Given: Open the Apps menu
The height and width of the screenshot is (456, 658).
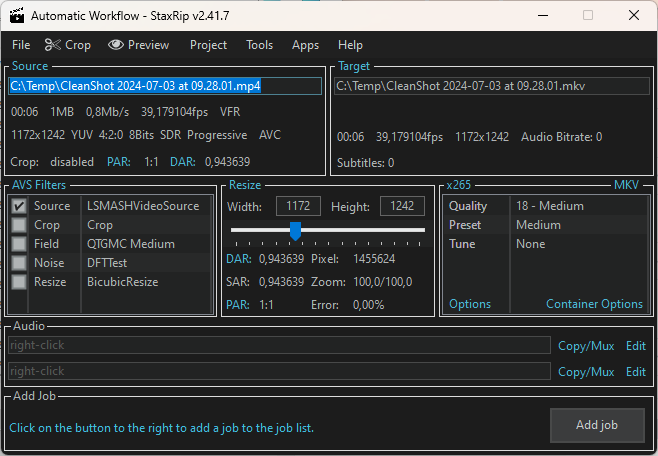Looking at the screenshot, I should (305, 45).
